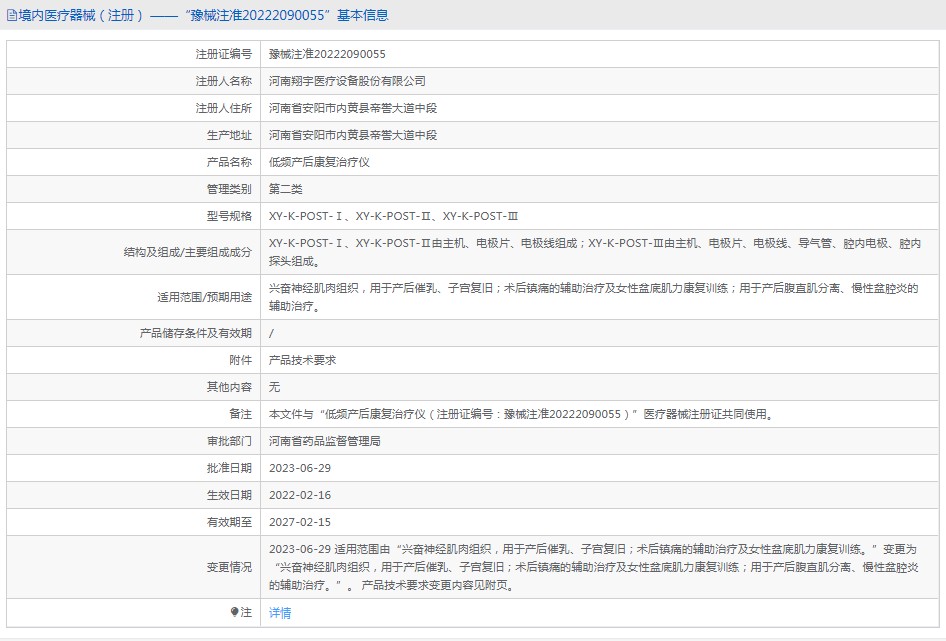Open the 详情 link
Screen dimensions: 946x641
[x=280, y=613]
